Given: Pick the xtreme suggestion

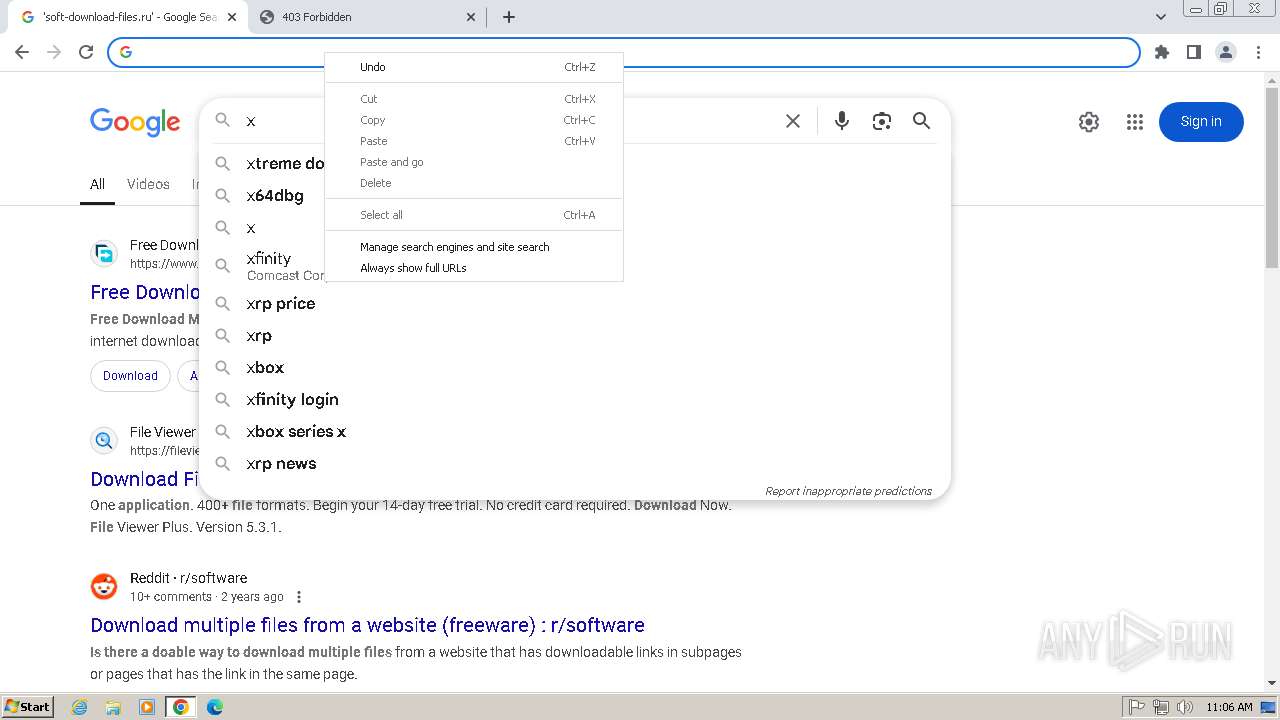Looking at the screenshot, I should [x=262, y=164].
